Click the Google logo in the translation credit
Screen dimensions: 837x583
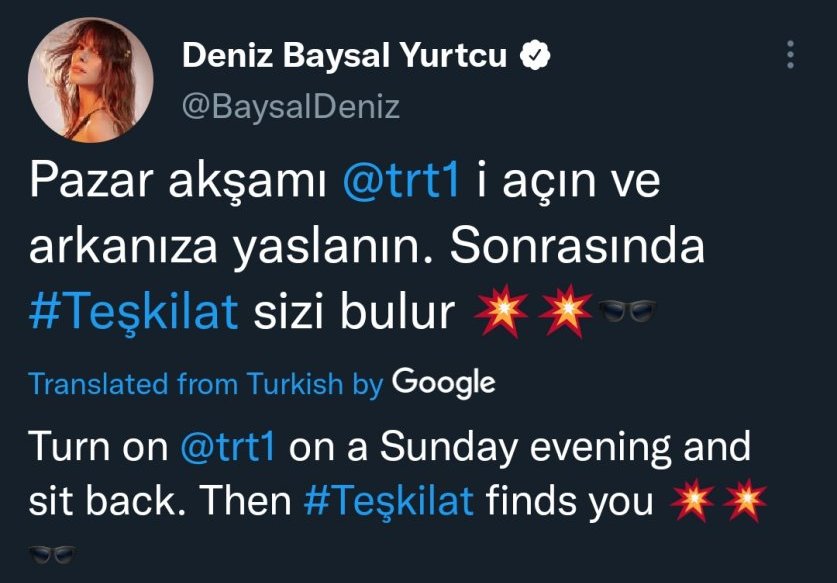[x=444, y=383]
